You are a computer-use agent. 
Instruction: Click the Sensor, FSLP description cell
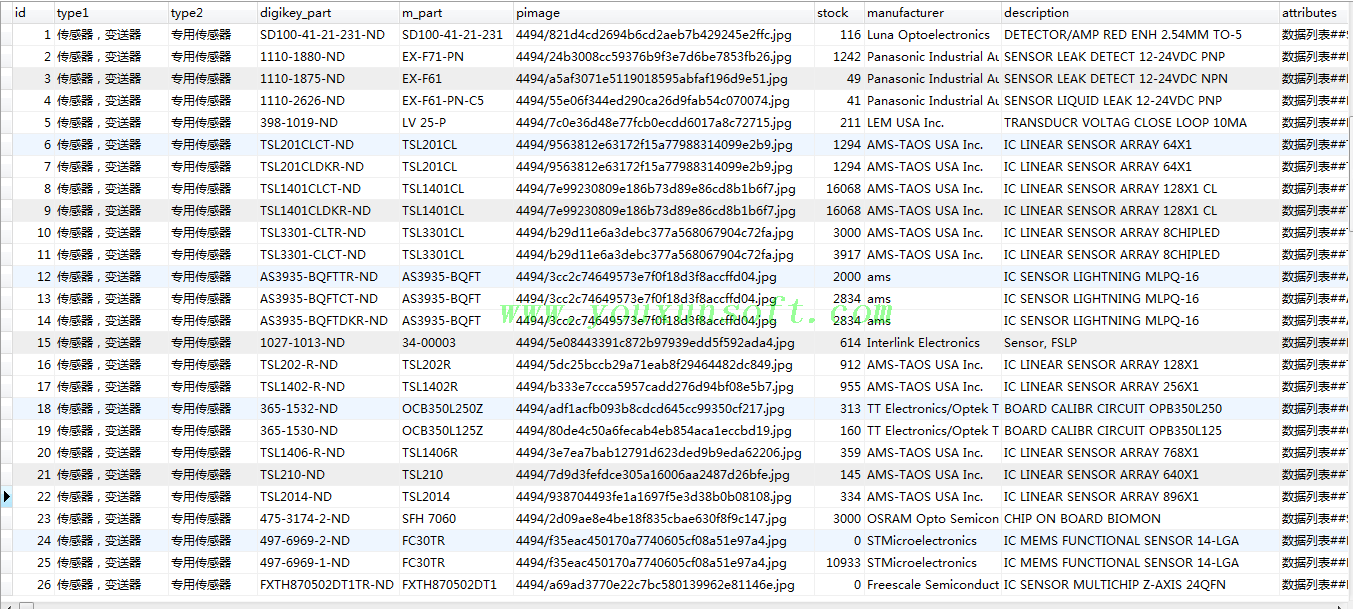tap(1140, 343)
